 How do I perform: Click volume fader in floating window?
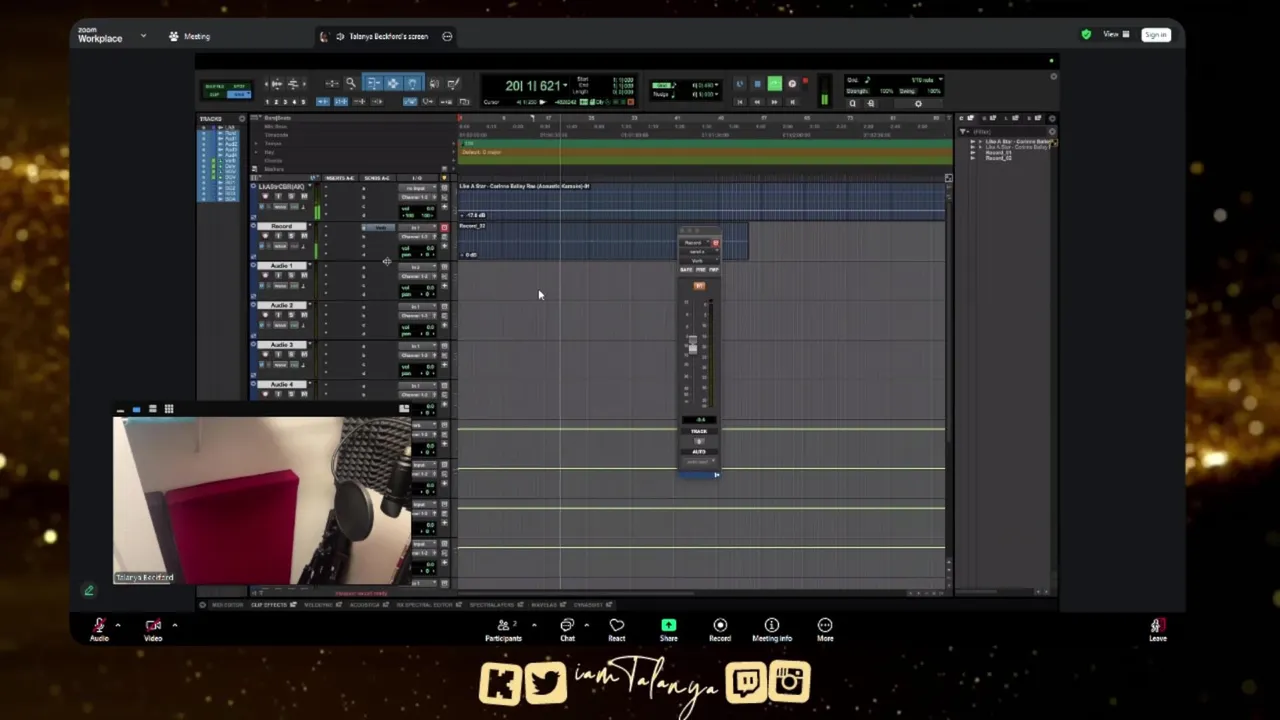click(693, 344)
